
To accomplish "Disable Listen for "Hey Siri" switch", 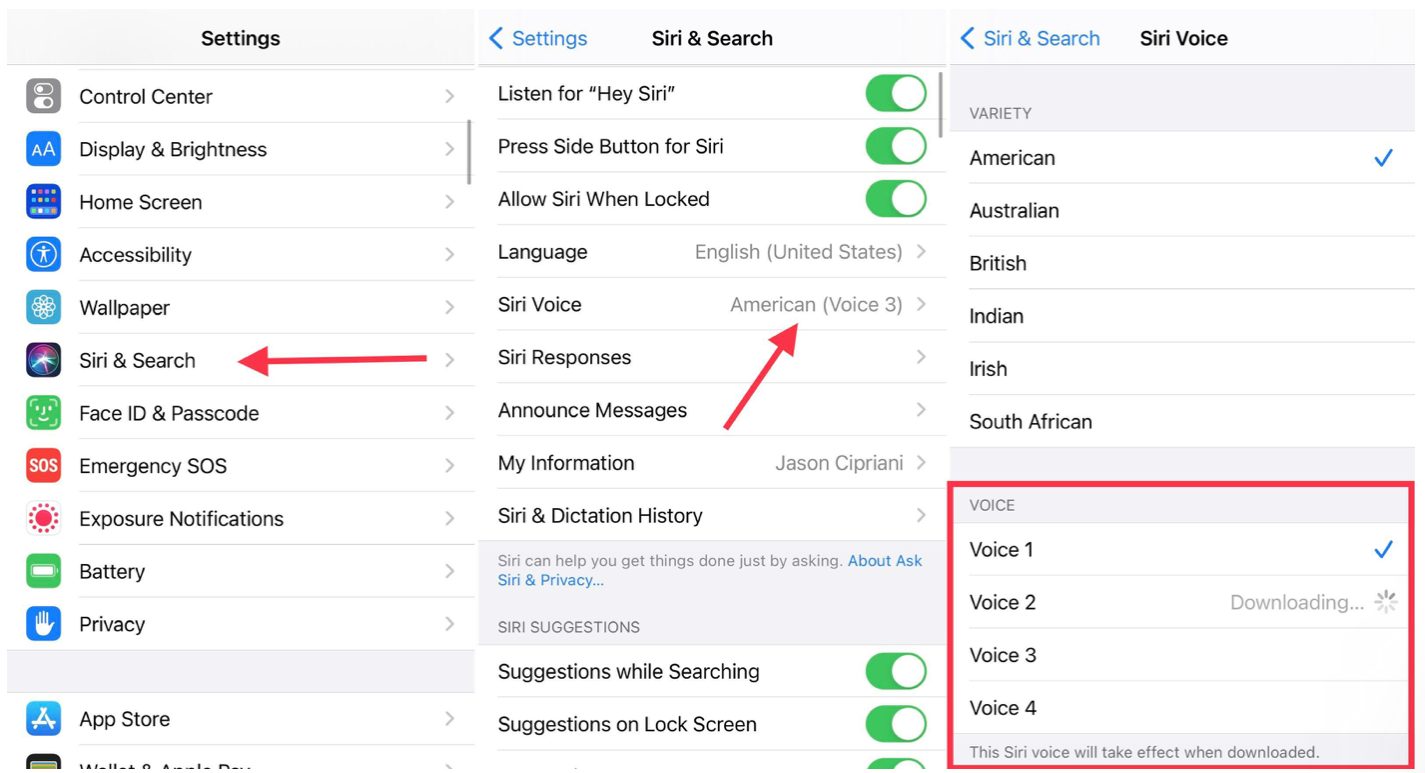I will point(896,94).
